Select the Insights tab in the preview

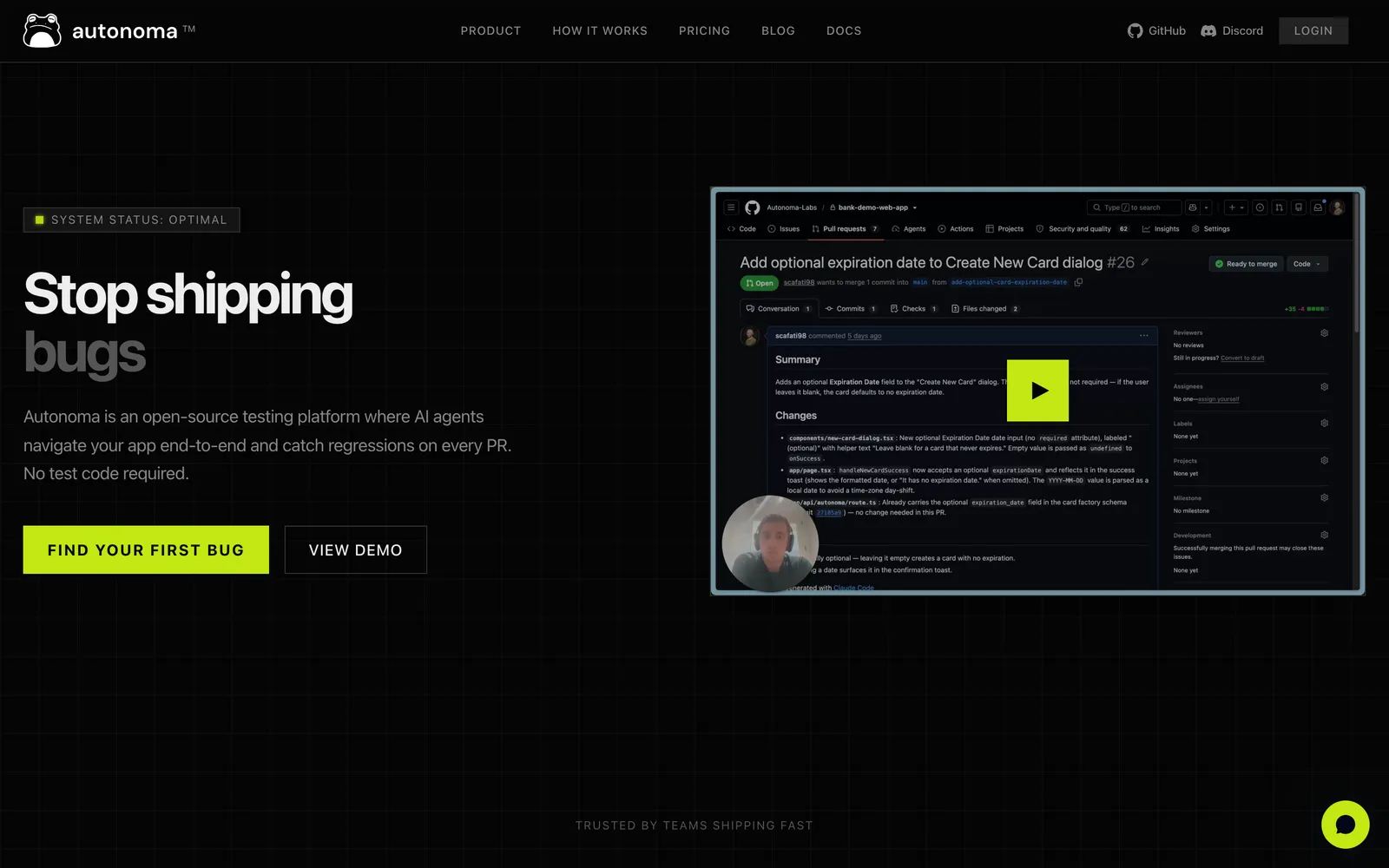point(1160,229)
